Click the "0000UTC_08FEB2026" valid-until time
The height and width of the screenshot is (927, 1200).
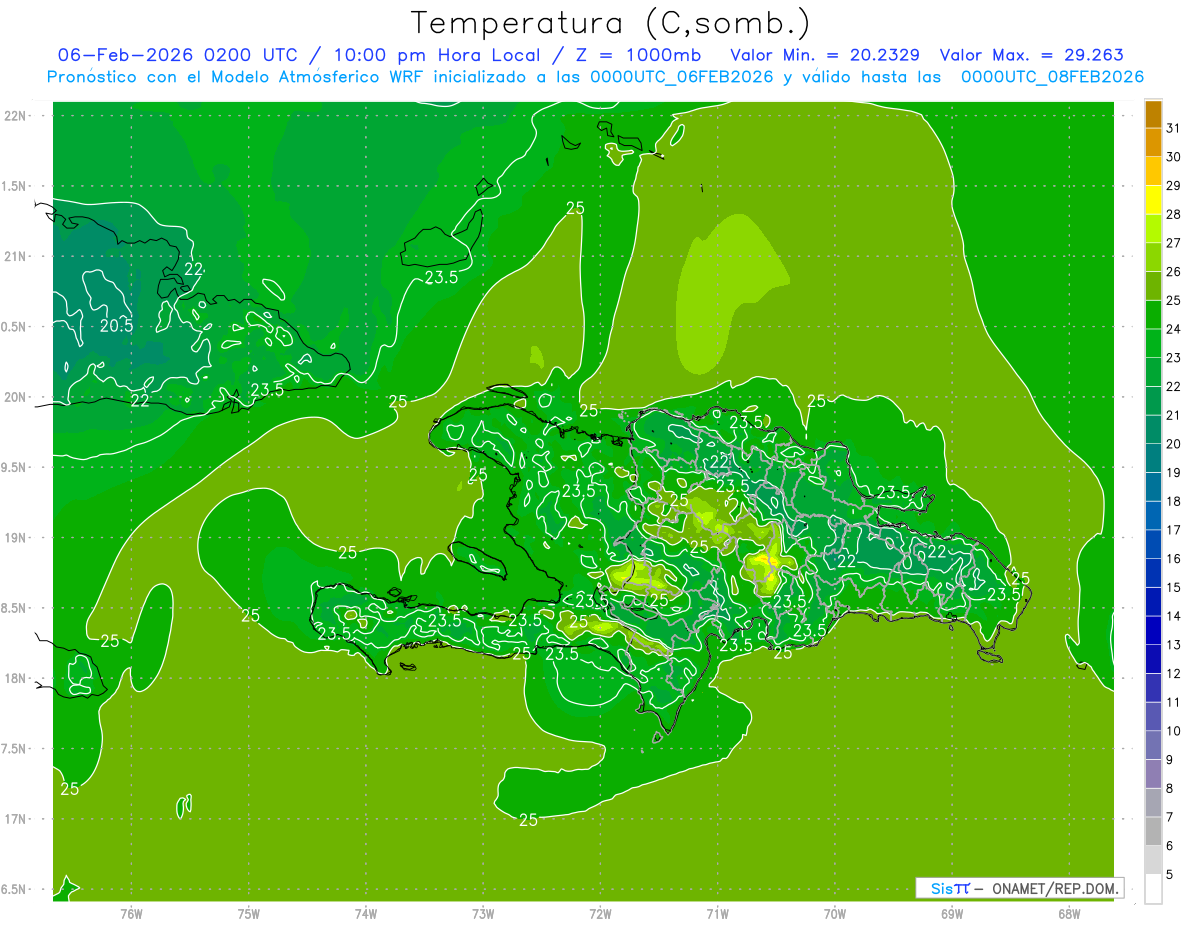click(x=1052, y=77)
